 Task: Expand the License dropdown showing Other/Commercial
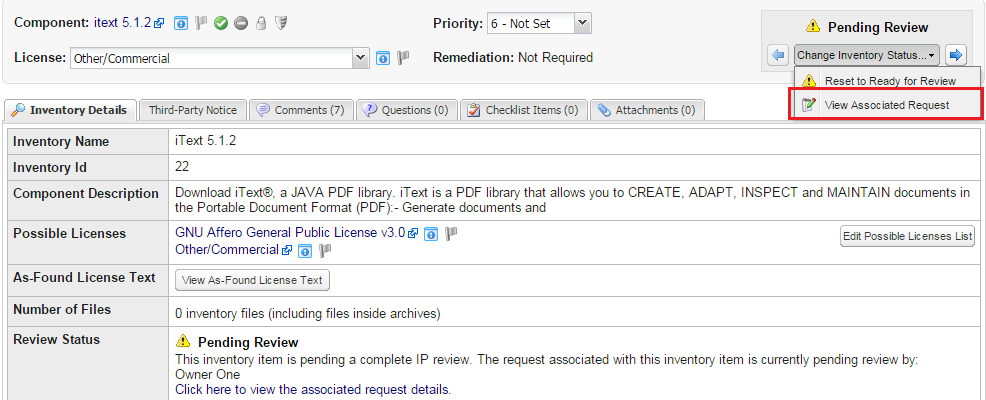pyautogui.click(x=361, y=58)
